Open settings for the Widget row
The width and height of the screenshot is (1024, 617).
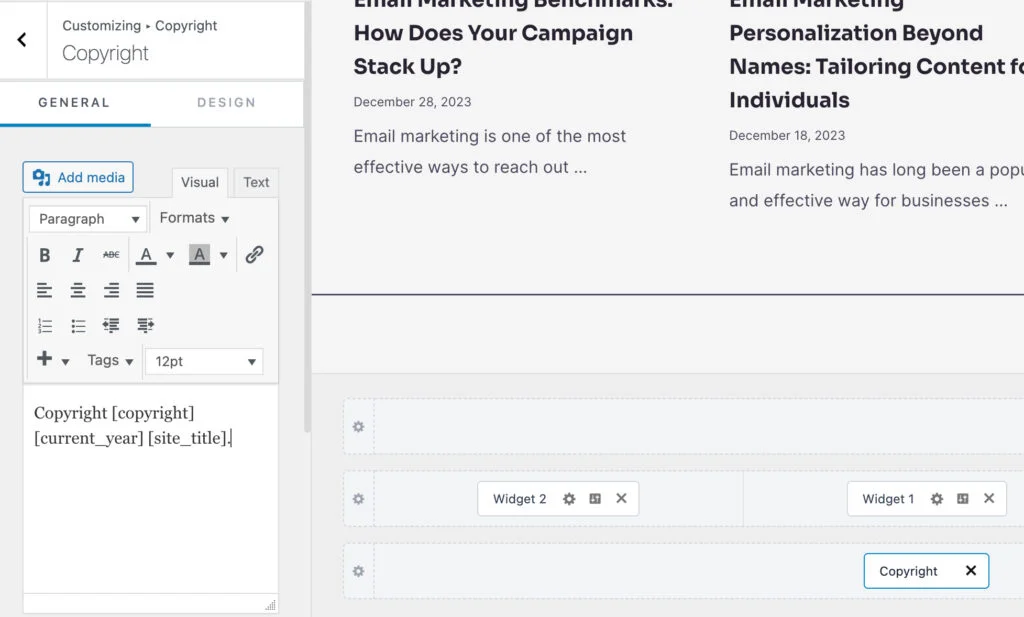tap(359, 499)
